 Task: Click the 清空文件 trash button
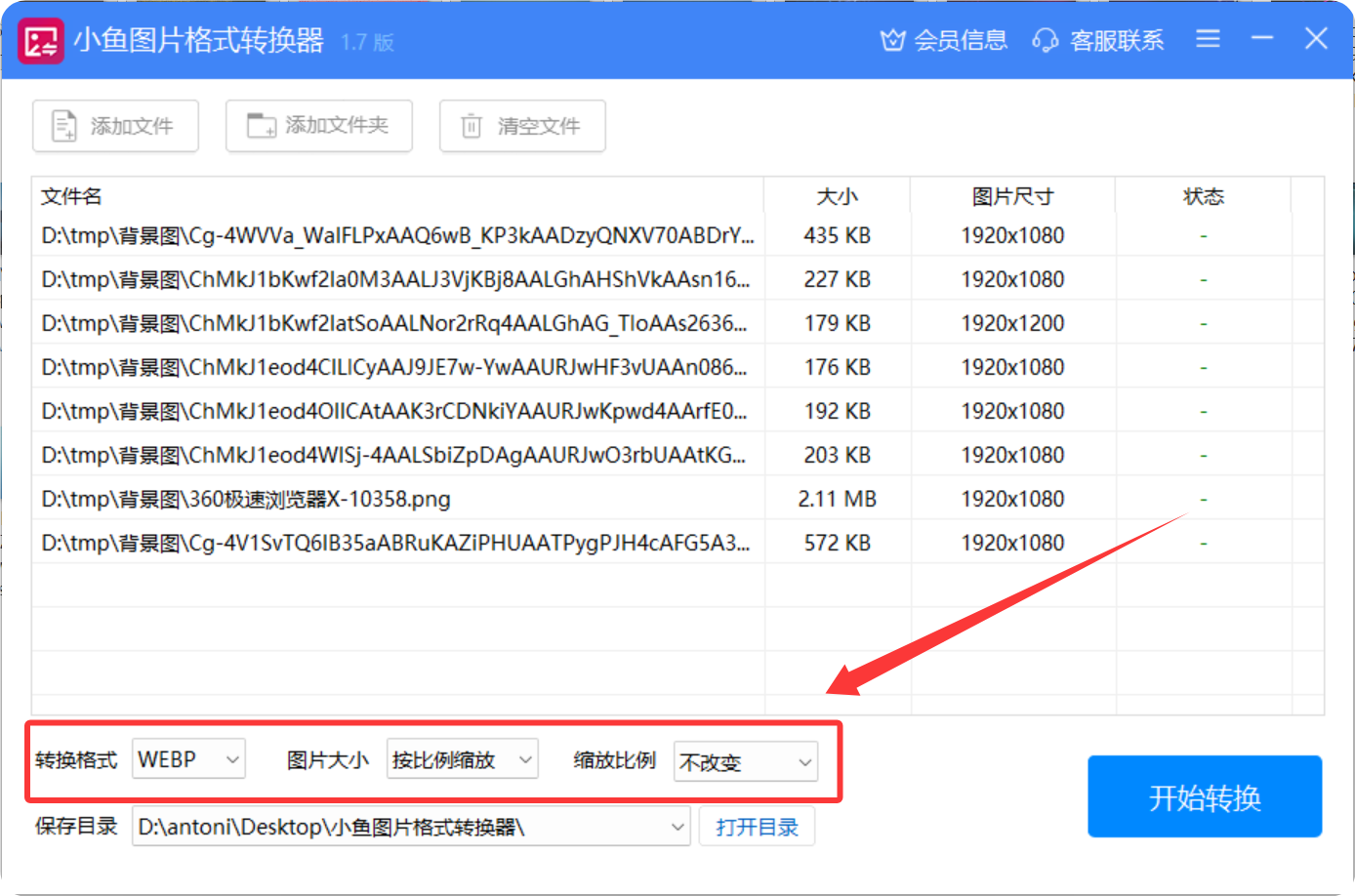pyautogui.click(x=521, y=126)
